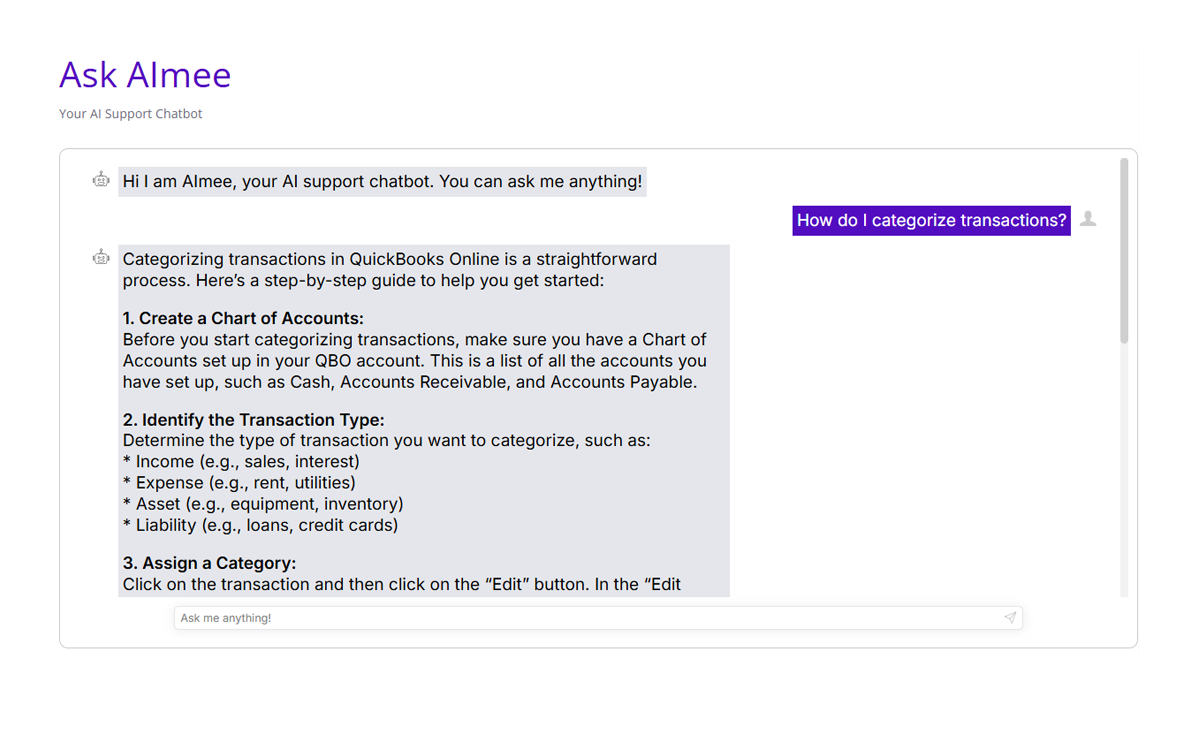1191x747 pixels.
Task: Click the "3. Assign a Category:" heading
Action: pos(209,563)
